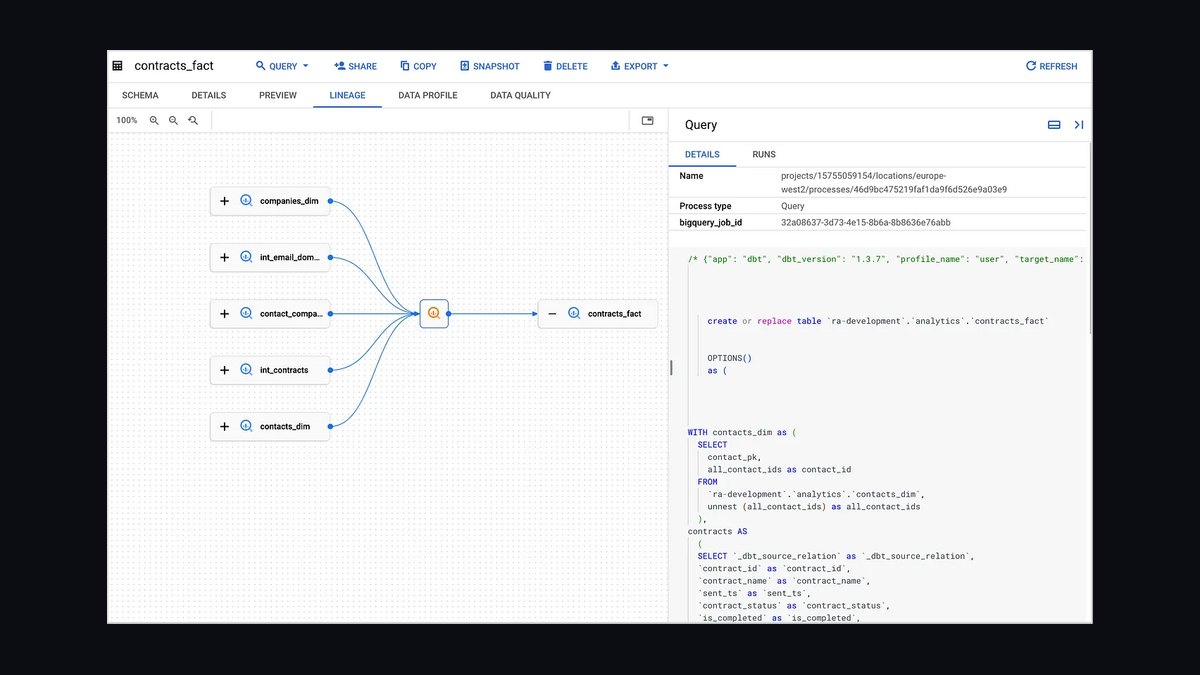Viewport: 1200px width, 675px height.
Task: Click the int_contracts node label
Action: point(284,370)
